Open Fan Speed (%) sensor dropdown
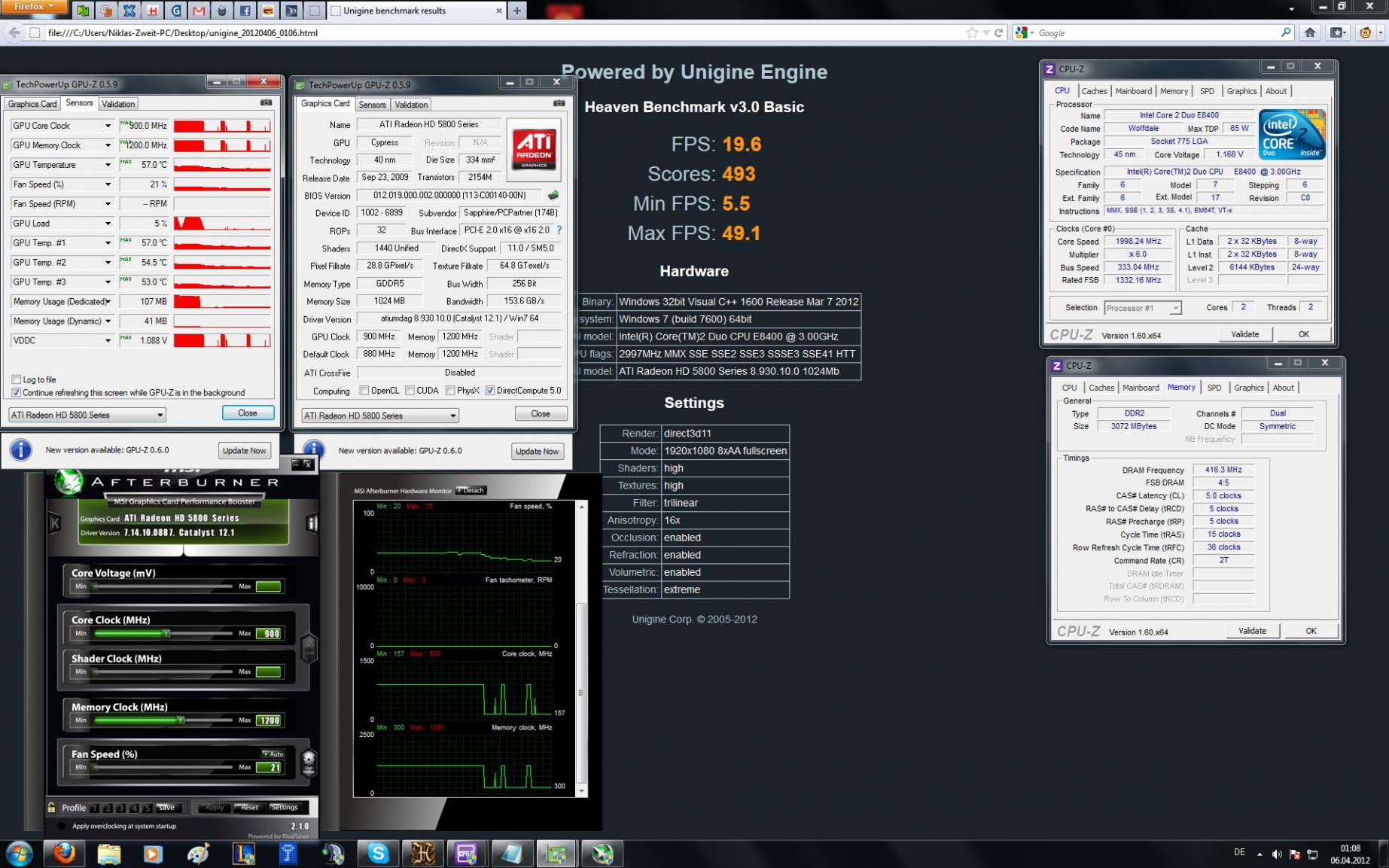Screen dimensions: 1389x868 [108, 184]
